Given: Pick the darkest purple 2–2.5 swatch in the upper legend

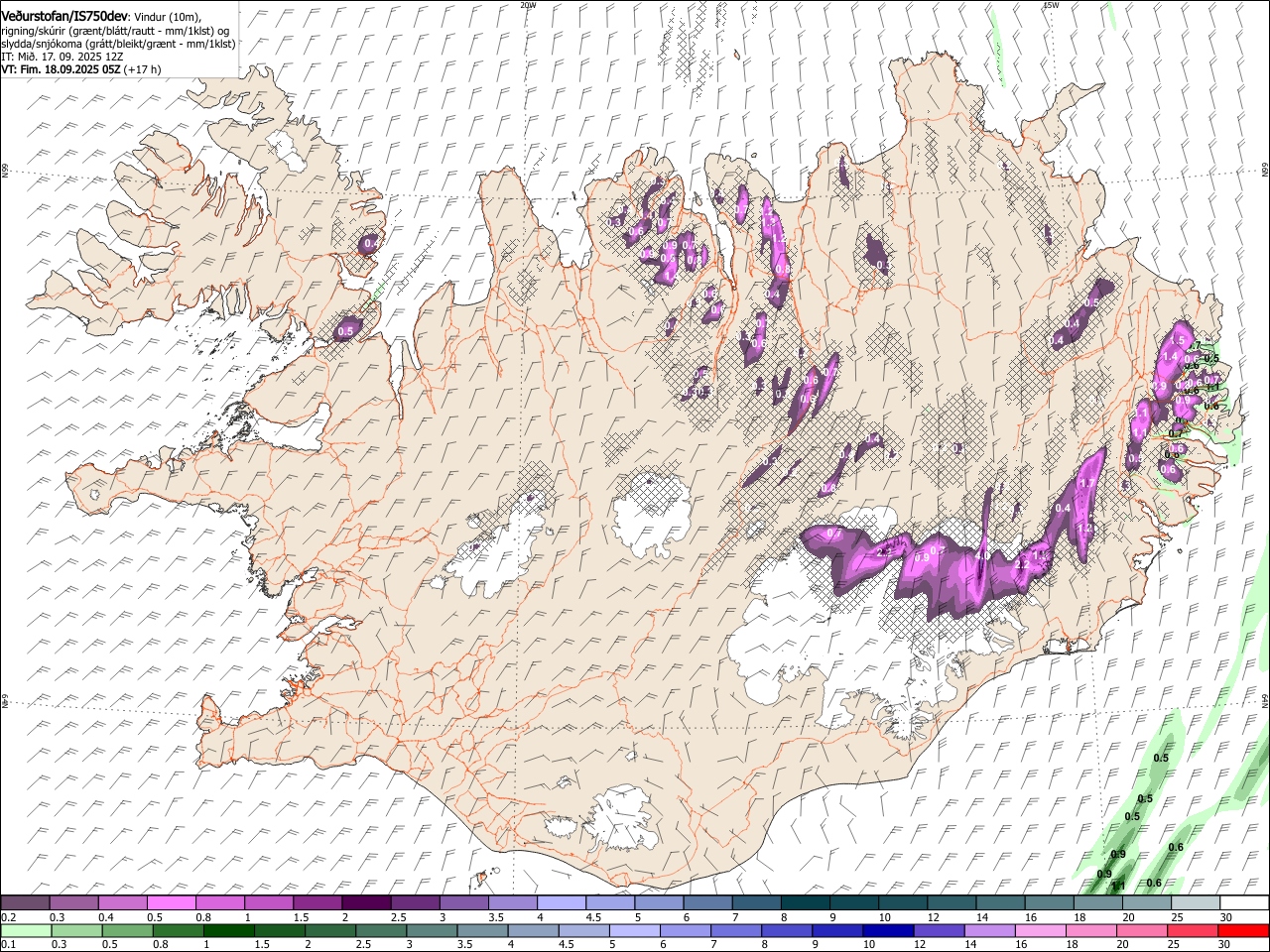Looking at the screenshot, I should tap(366, 903).
